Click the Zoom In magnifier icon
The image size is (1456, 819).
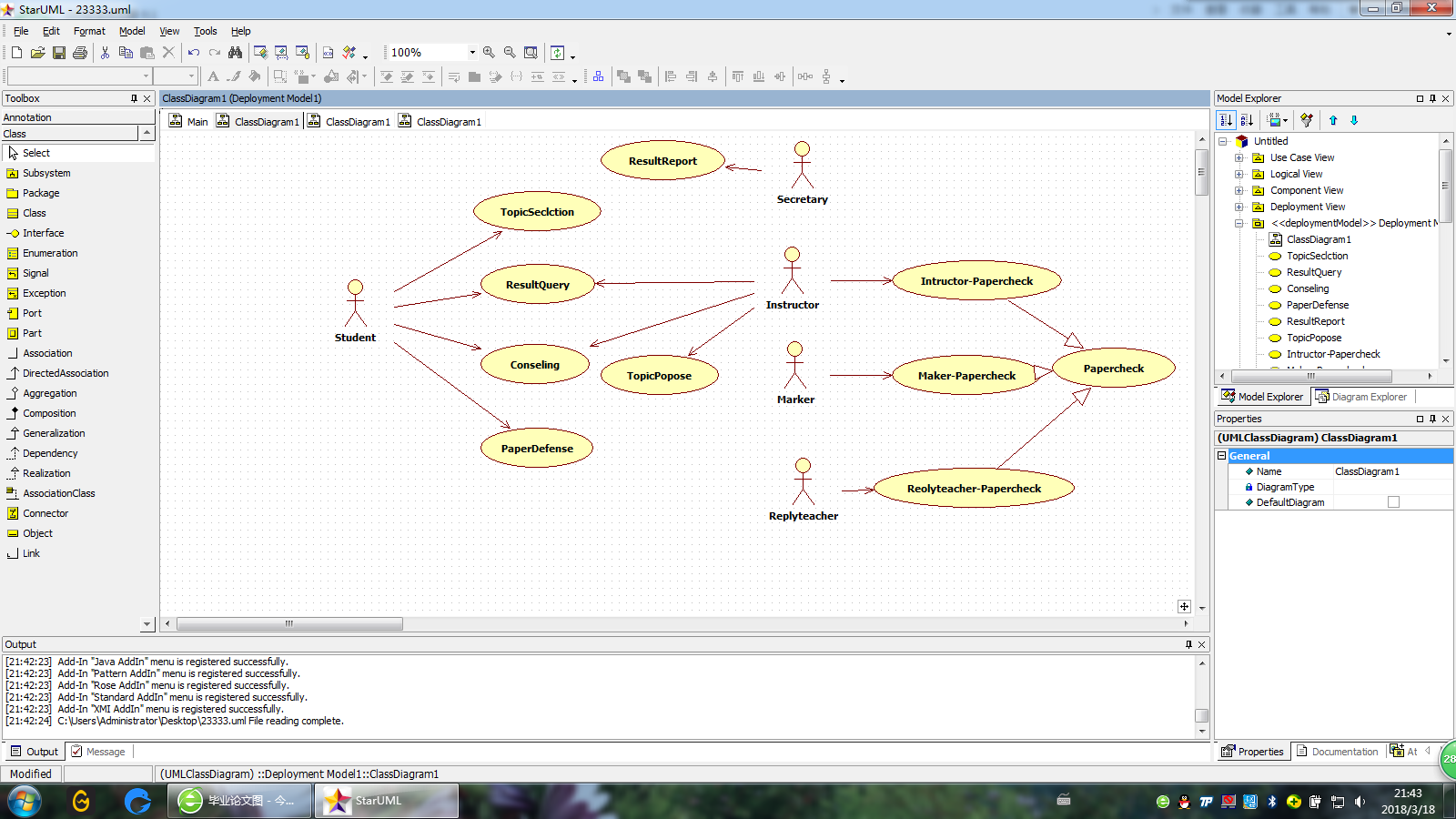(x=489, y=53)
